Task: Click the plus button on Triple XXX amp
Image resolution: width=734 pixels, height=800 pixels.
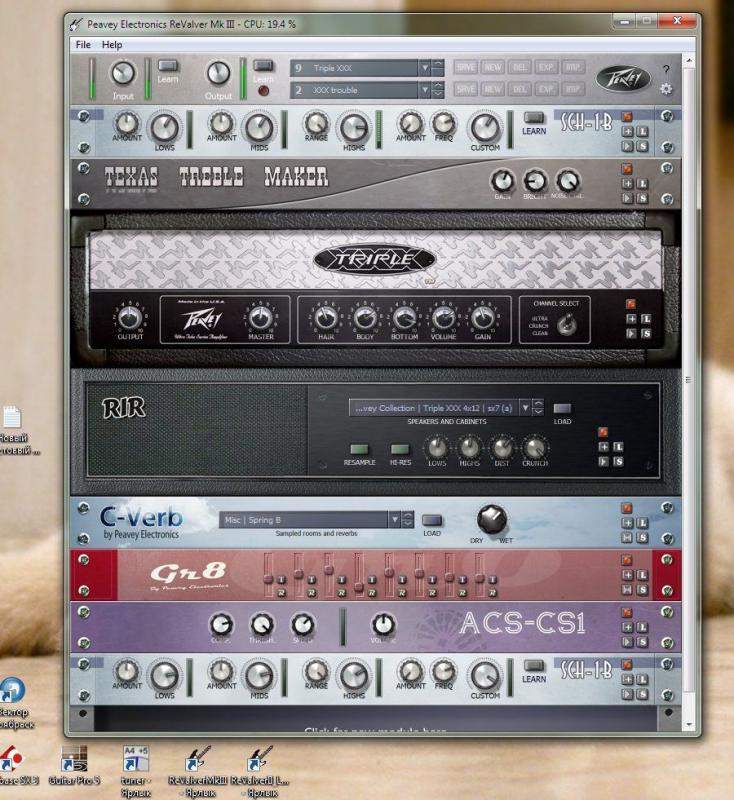Action: point(631,319)
